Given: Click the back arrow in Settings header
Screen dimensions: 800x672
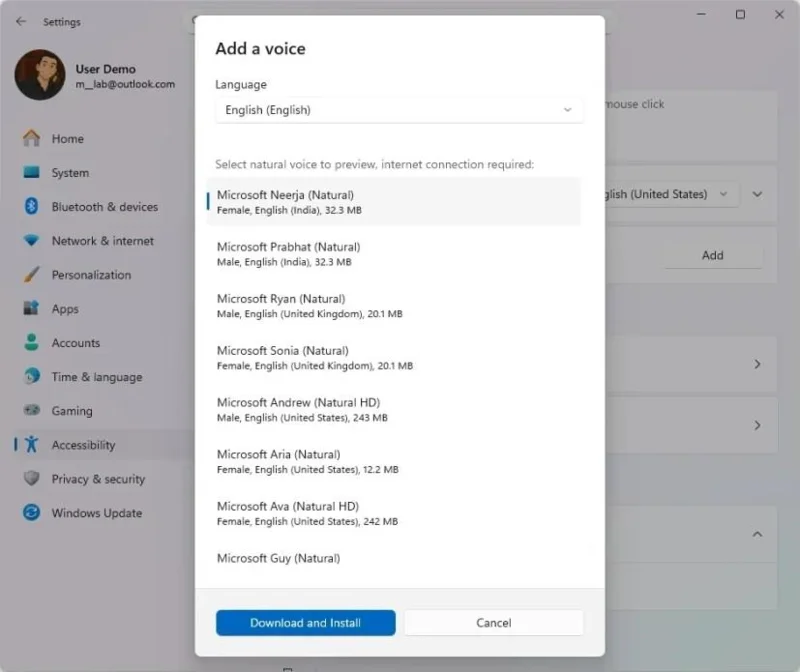Looking at the screenshot, I should pos(21,21).
